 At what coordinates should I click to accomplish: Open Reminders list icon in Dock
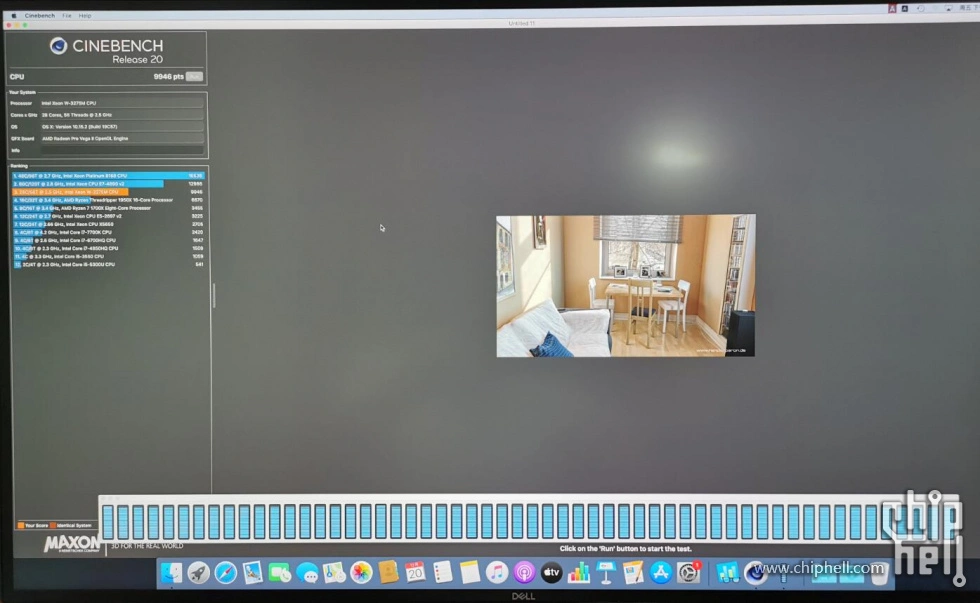pyautogui.click(x=442, y=572)
